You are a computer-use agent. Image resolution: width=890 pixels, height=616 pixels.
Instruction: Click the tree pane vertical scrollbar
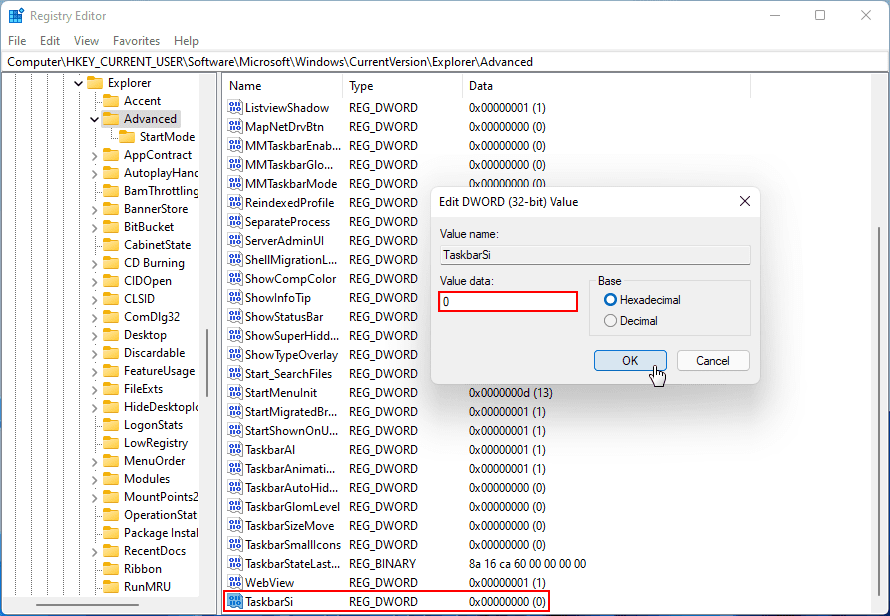coord(207,363)
